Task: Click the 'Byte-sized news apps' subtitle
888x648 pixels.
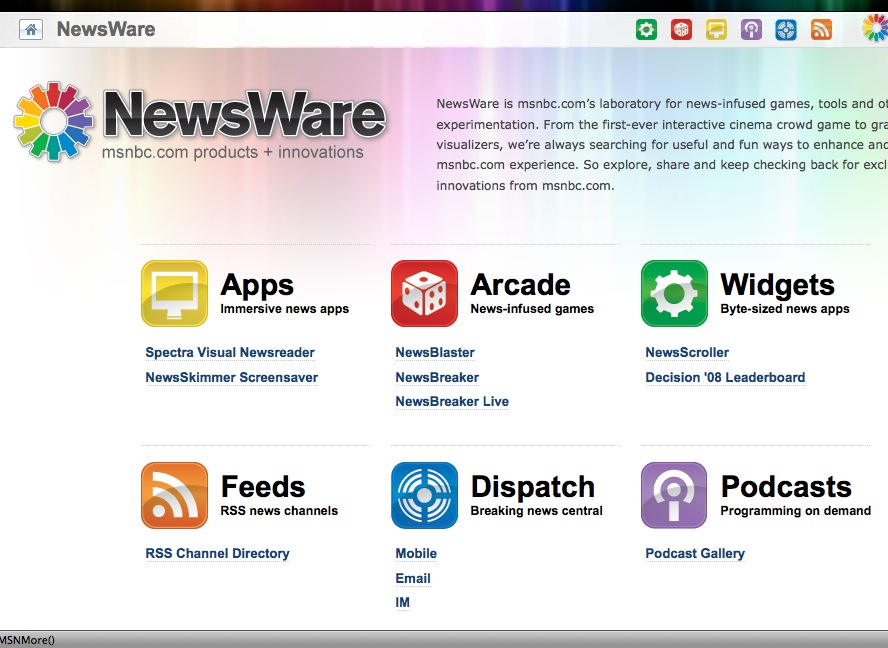Action: click(x=785, y=309)
